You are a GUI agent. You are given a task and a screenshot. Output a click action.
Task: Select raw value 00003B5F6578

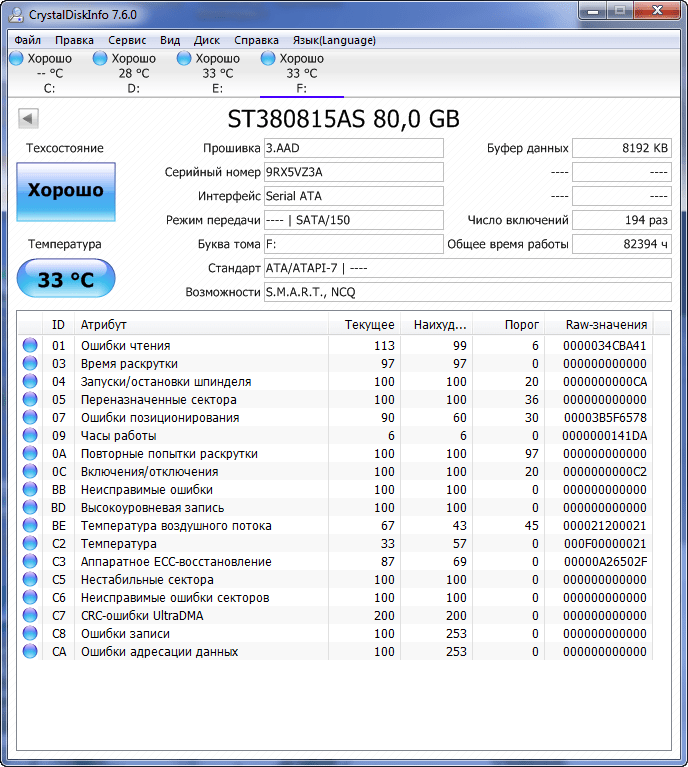[605, 418]
